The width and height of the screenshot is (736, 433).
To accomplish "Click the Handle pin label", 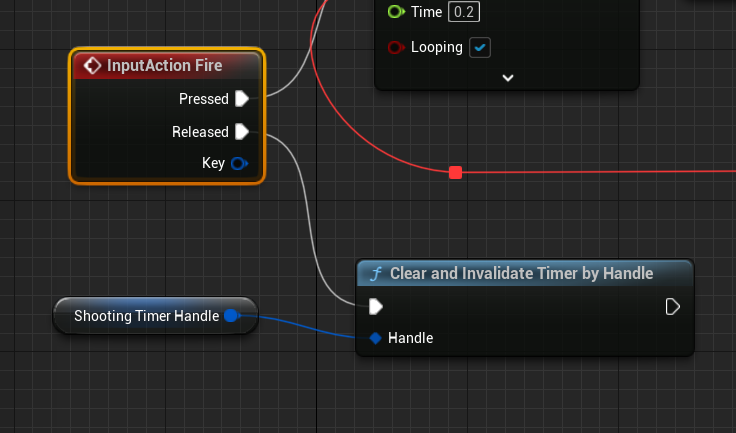I will [x=411, y=338].
